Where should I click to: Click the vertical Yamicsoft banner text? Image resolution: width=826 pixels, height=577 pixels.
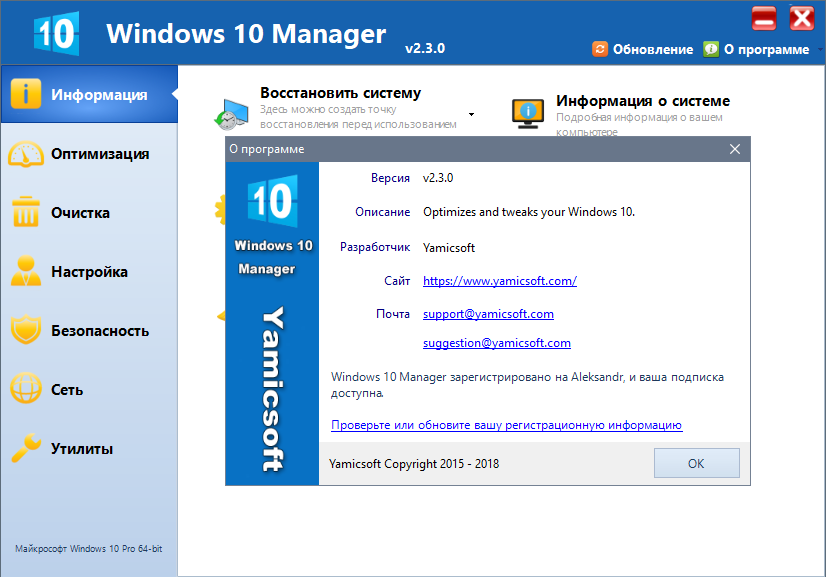coord(273,388)
